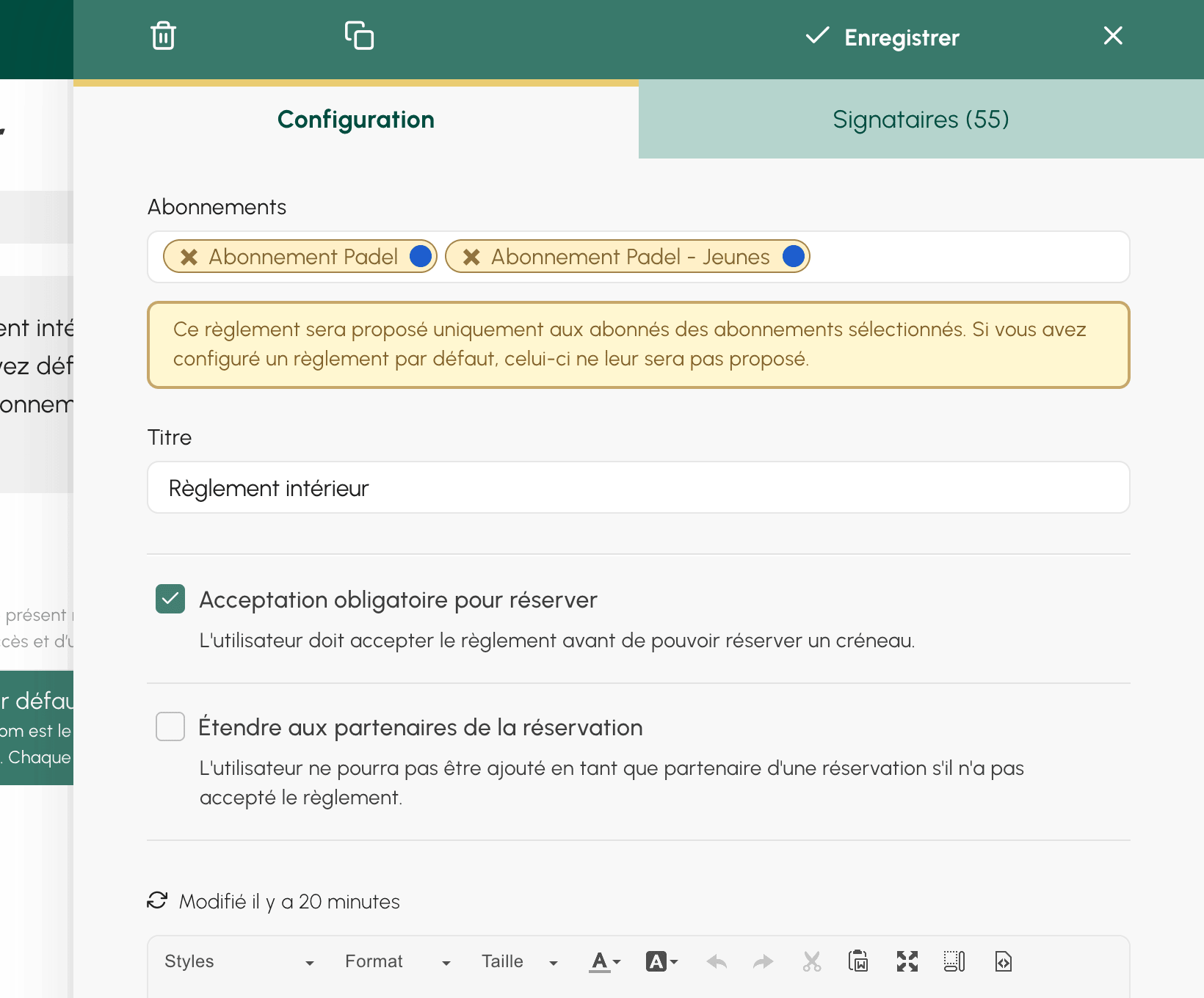
Task: Click the duplicate copy icon
Action: (x=359, y=36)
